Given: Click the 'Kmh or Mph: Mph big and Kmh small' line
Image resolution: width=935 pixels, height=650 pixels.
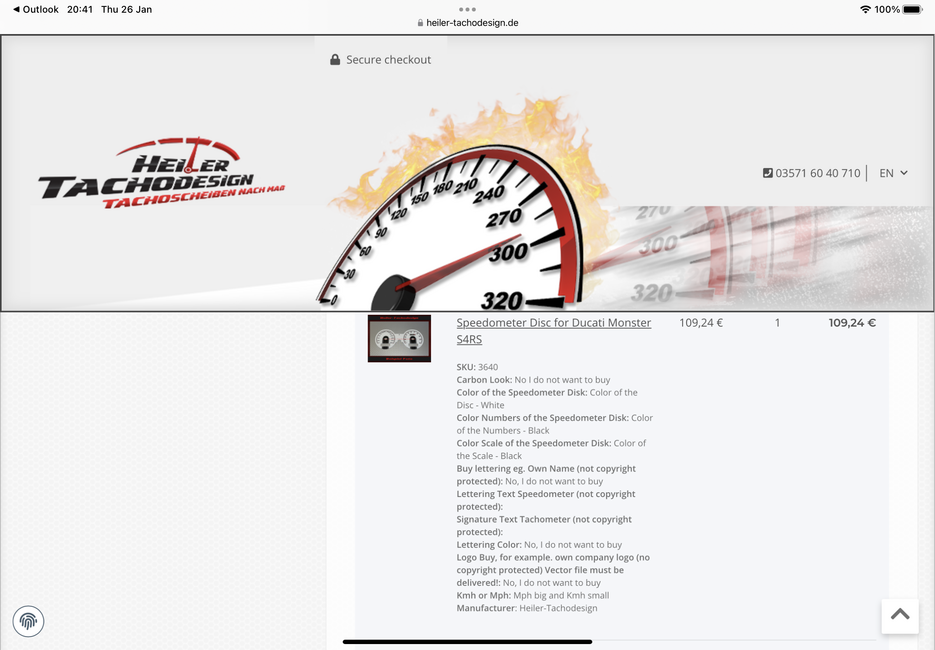Looking at the screenshot, I should [x=532, y=595].
